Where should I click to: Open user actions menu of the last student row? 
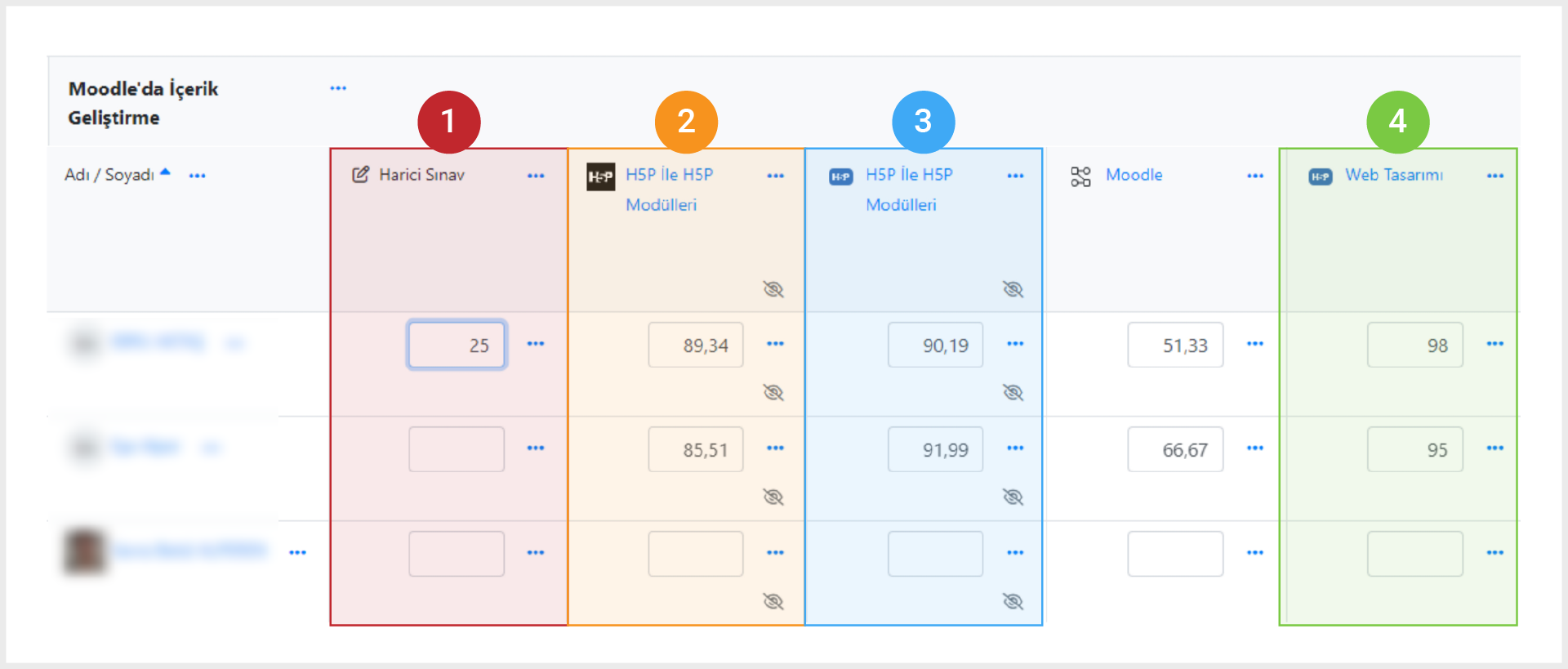pos(297,553)
